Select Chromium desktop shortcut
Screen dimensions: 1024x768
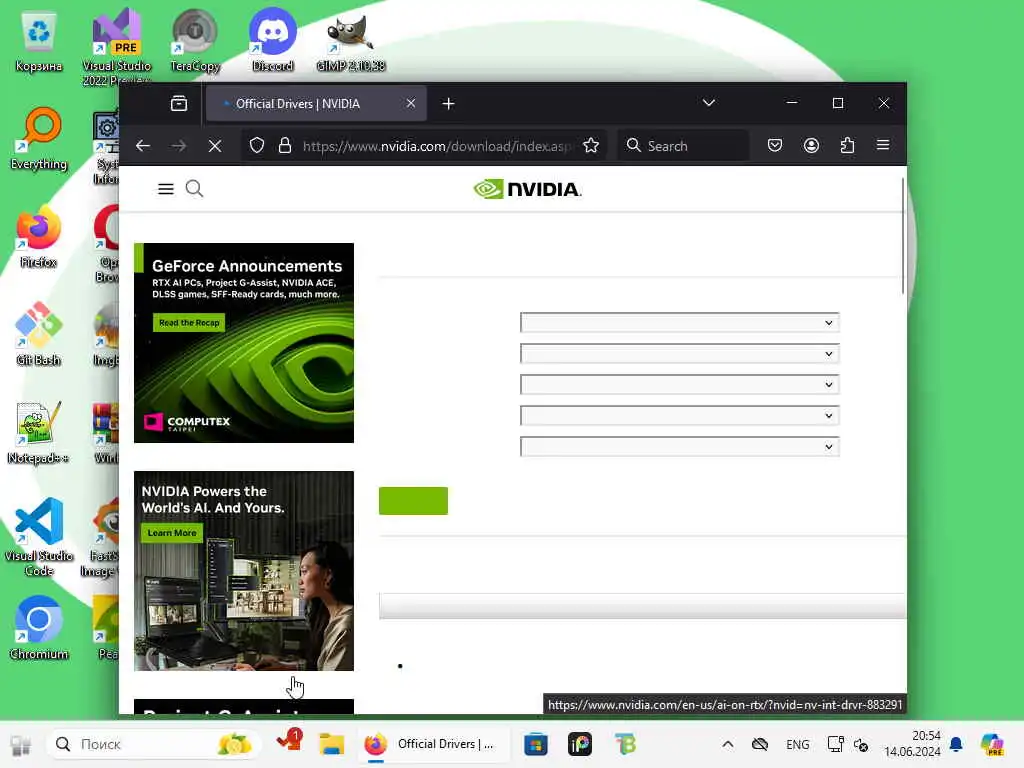39,630
